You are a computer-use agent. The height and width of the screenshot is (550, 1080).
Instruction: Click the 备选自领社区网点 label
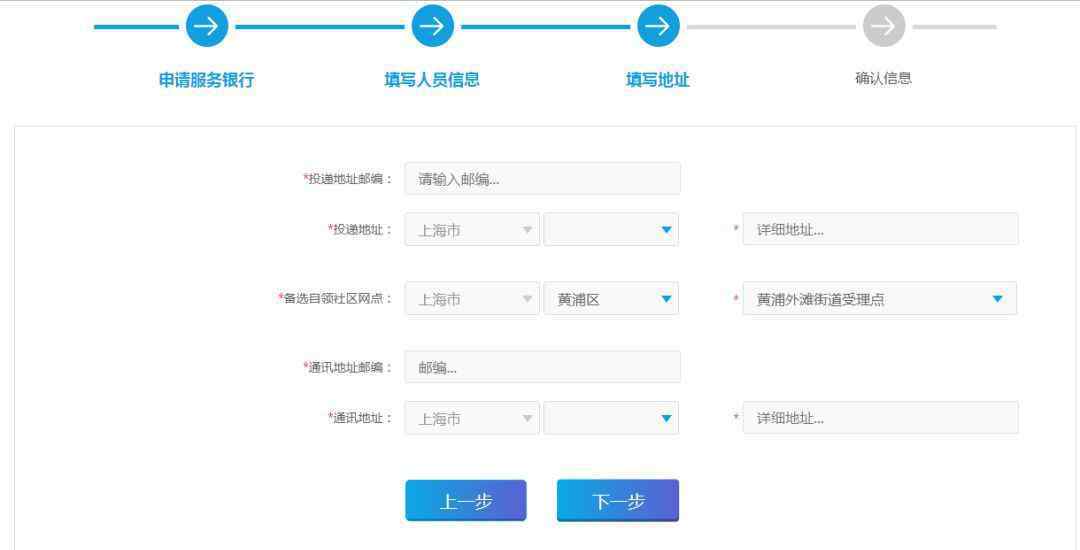click(x=335, y=298)
